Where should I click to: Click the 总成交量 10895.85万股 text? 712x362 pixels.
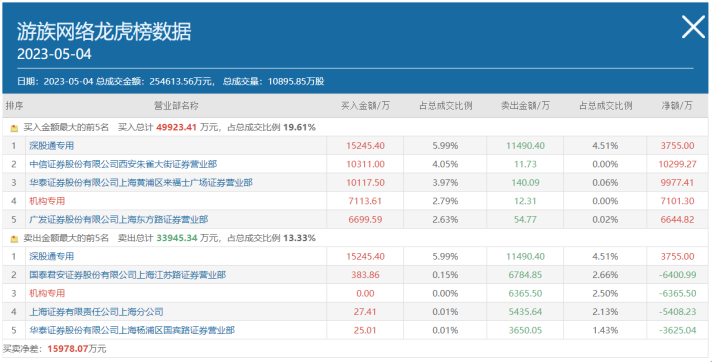coord(273,82)
